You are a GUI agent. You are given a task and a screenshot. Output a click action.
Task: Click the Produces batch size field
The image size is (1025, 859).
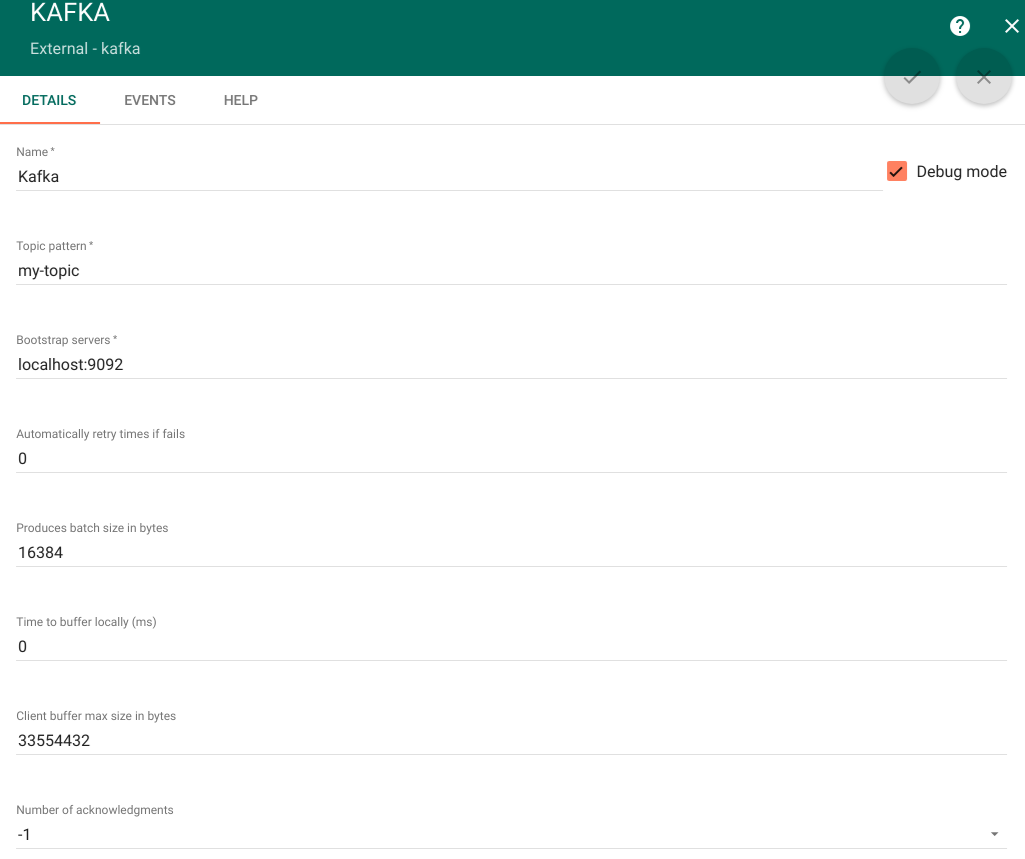pos(510,552)
